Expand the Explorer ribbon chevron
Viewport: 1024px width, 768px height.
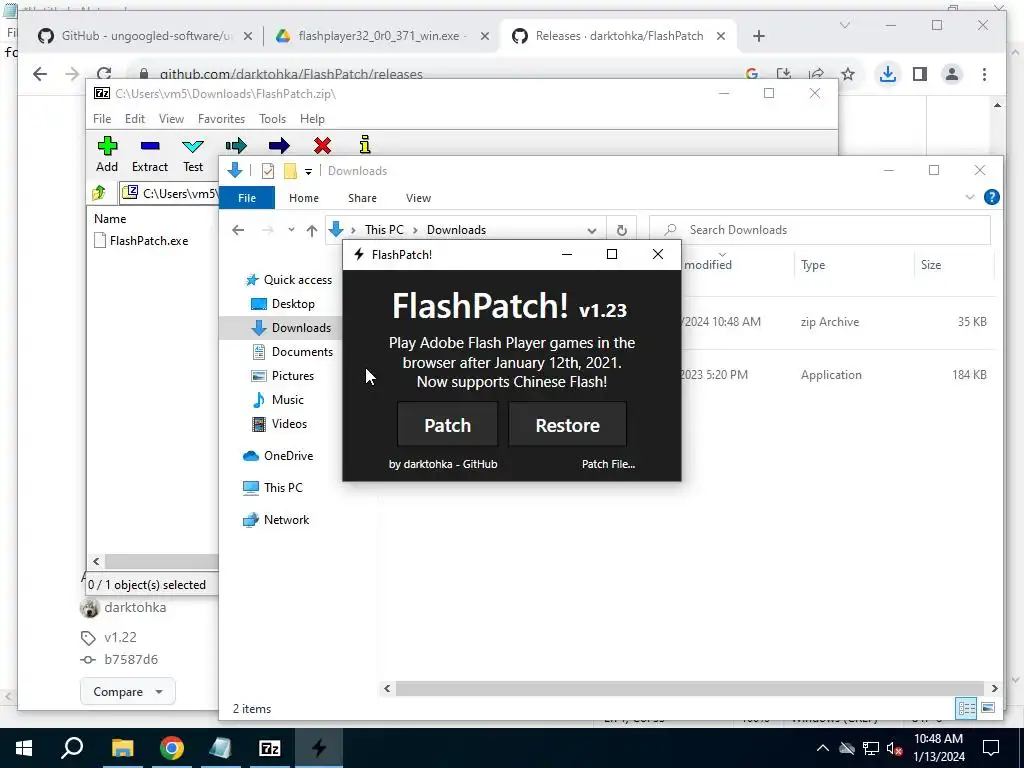[970, 197]
